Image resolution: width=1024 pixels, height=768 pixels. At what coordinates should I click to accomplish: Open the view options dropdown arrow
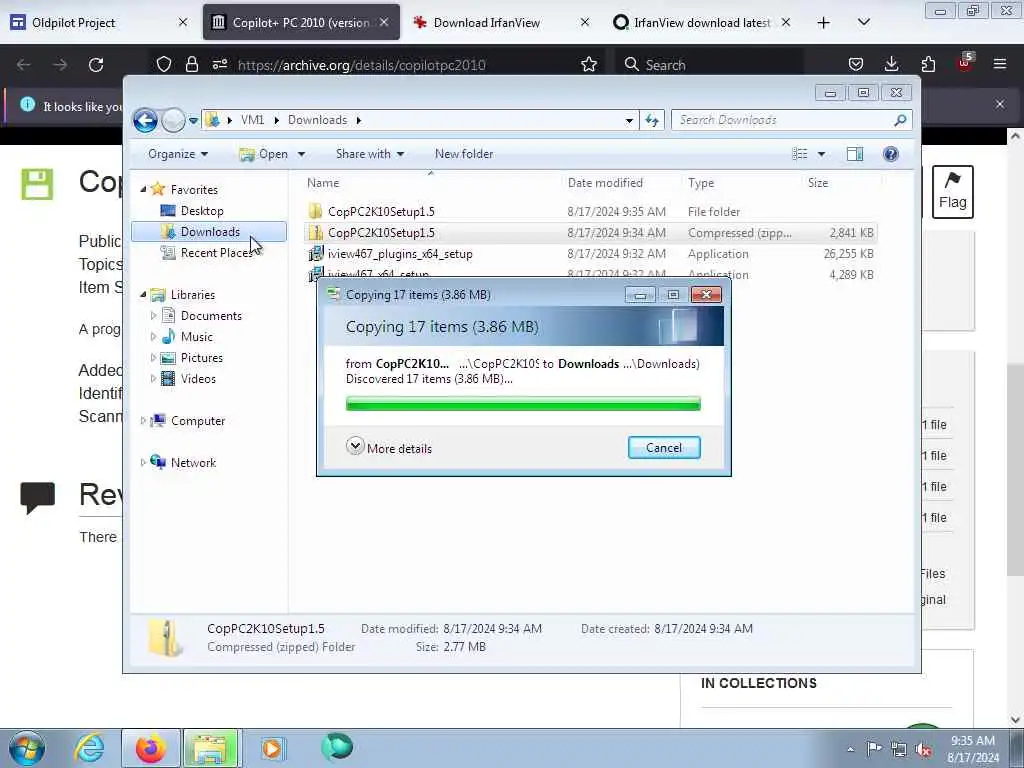822,154
